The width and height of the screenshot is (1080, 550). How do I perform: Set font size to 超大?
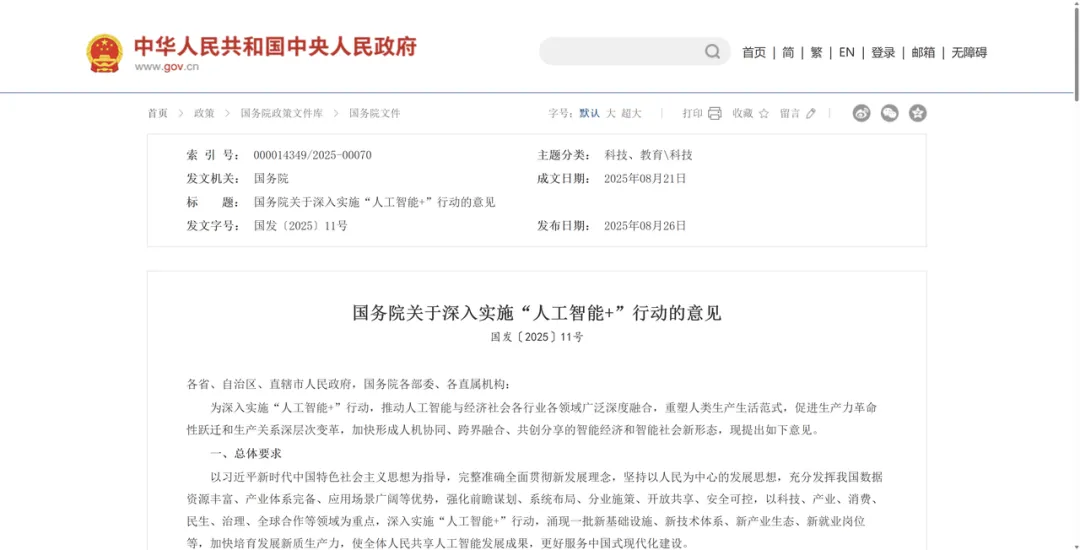(631, 114)
